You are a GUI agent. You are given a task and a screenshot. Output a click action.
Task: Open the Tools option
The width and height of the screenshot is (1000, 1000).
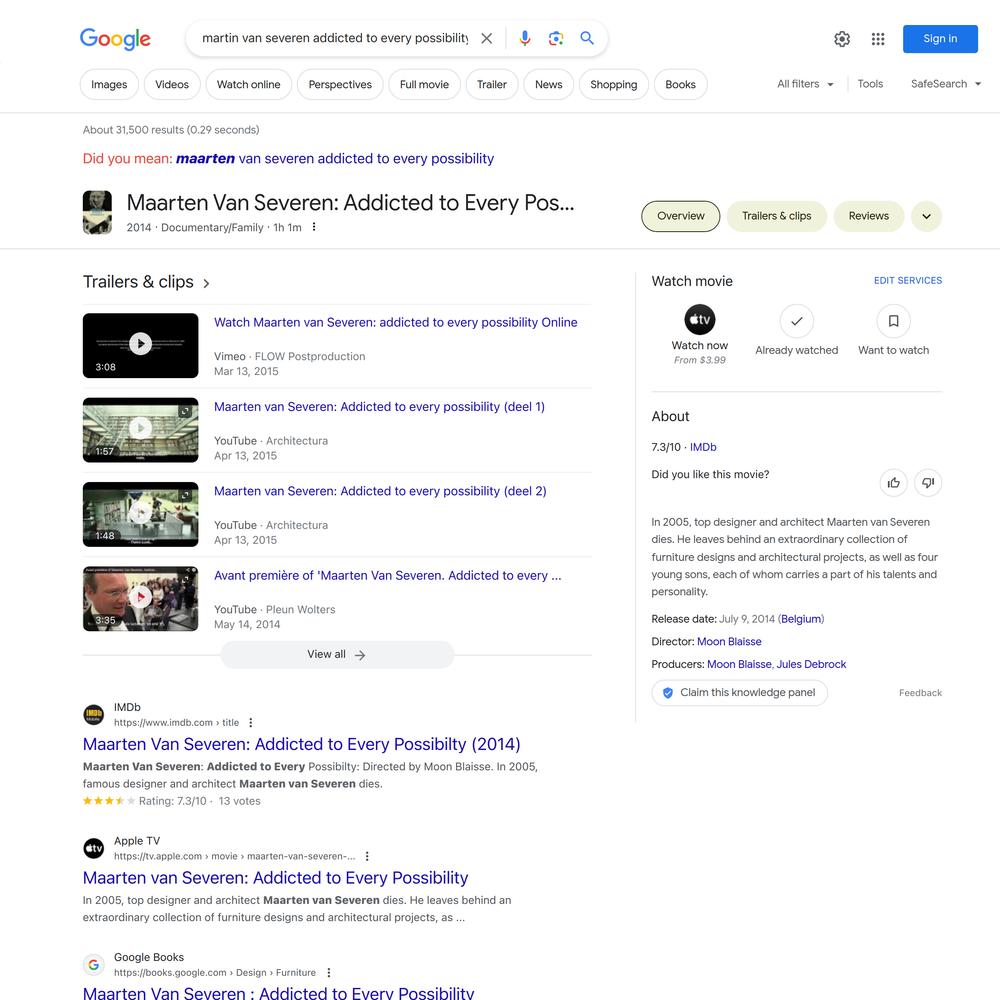tap(870, 84)
